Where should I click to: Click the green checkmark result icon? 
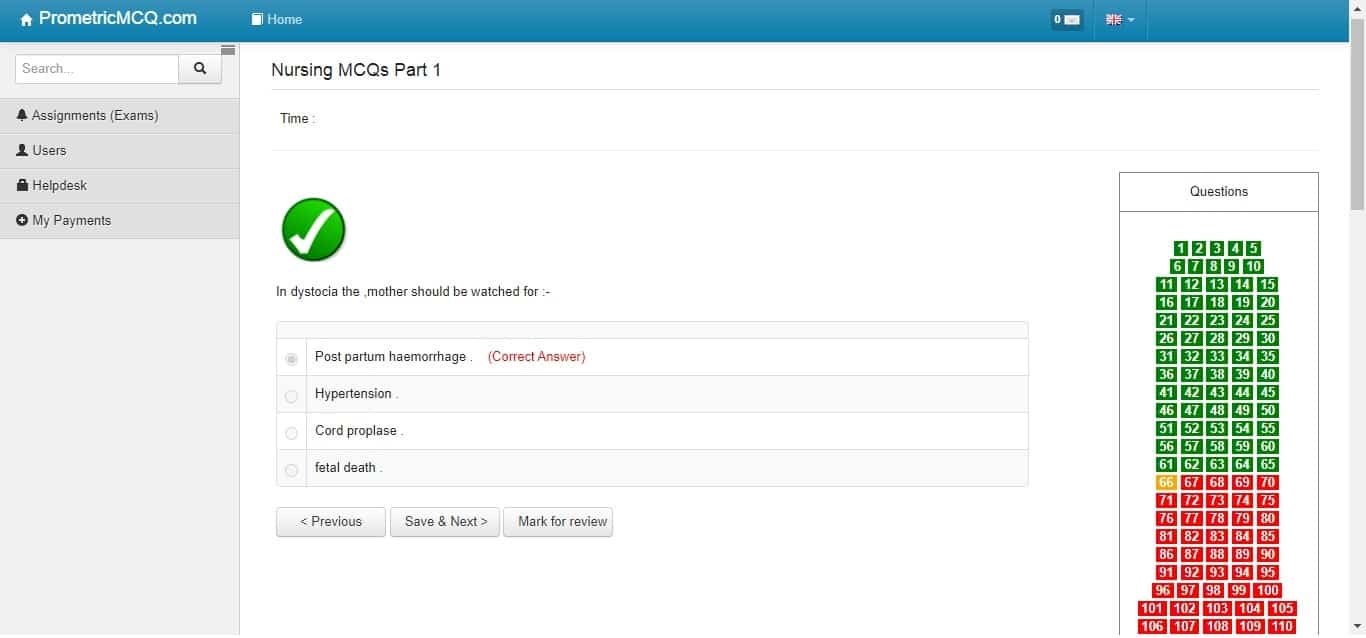[x=313, y=230]
